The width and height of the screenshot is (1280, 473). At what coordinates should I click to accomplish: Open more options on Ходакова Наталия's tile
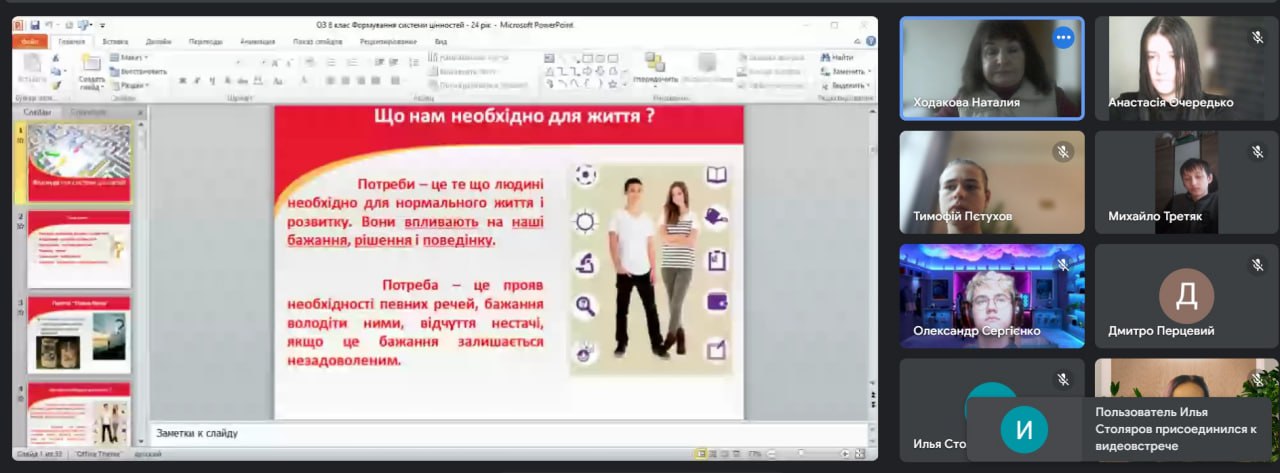pyautogui.click(x=1062, y=37)
